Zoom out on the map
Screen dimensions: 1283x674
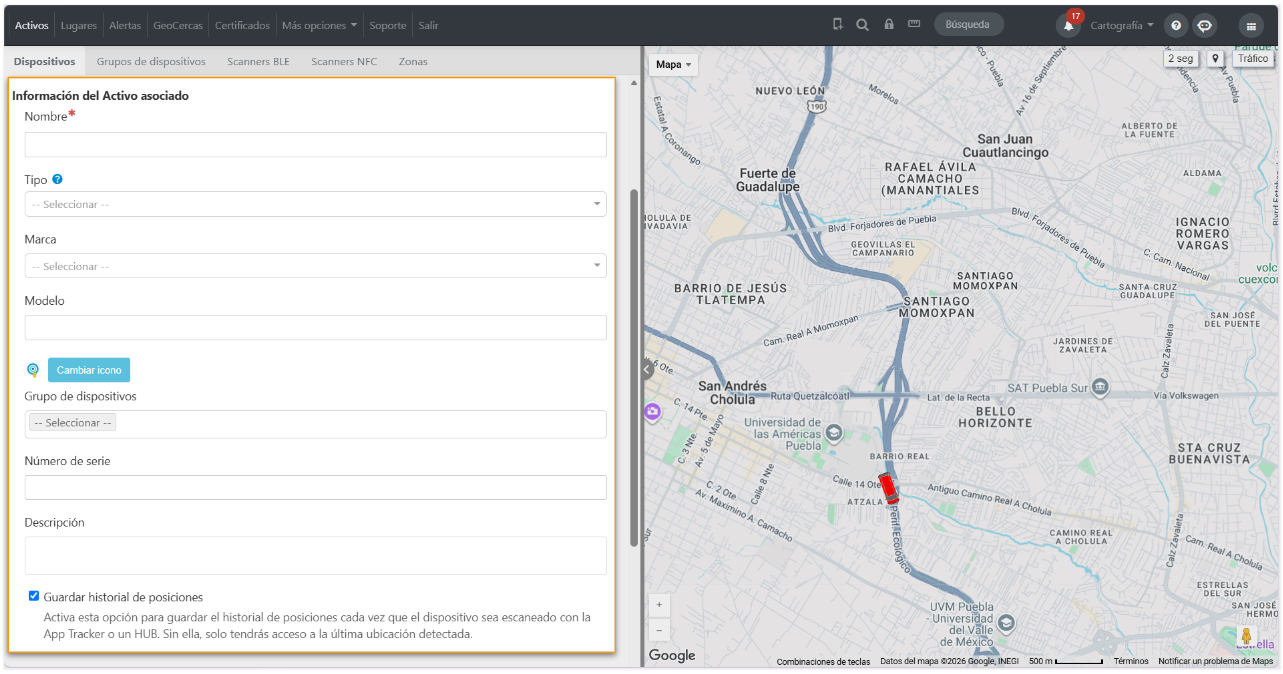tap(659, 631)
